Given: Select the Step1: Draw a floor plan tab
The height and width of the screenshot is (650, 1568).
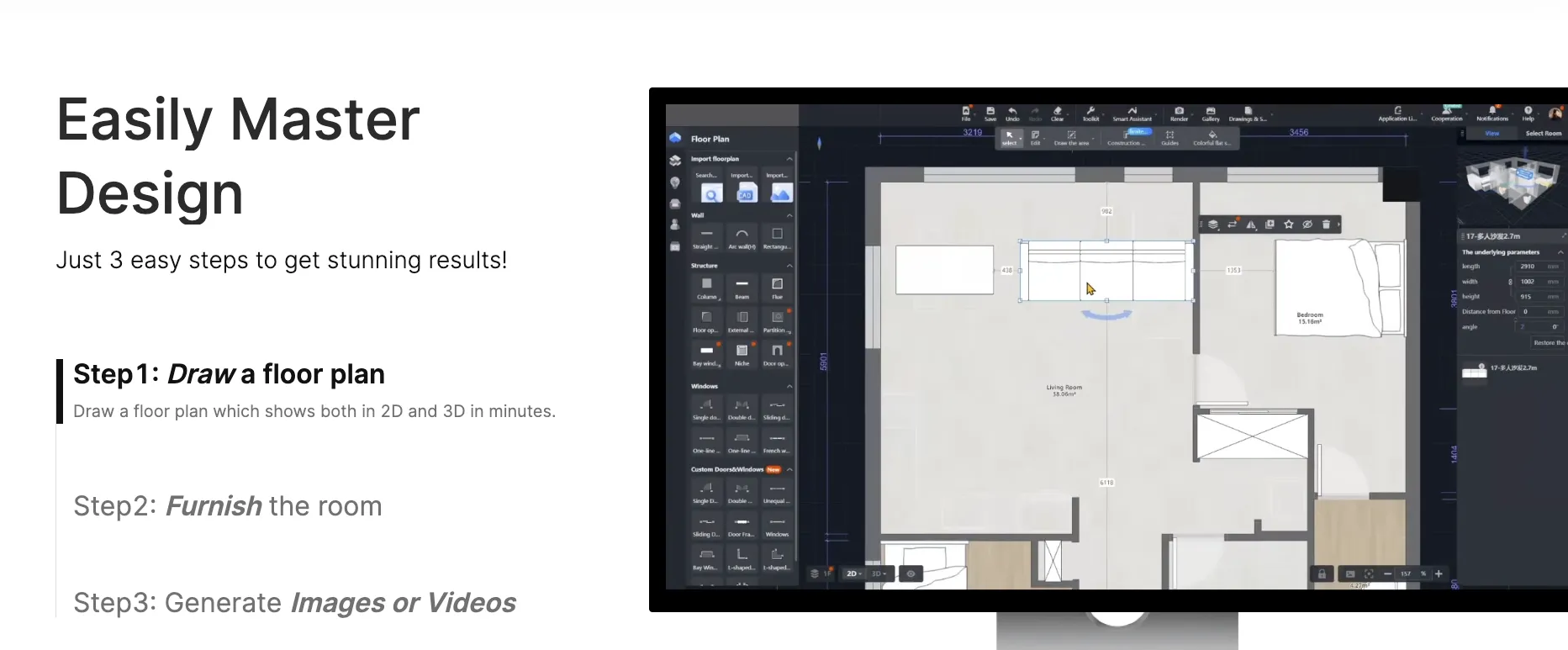Looking at the screenshot, I should click(x=229, y=374).
